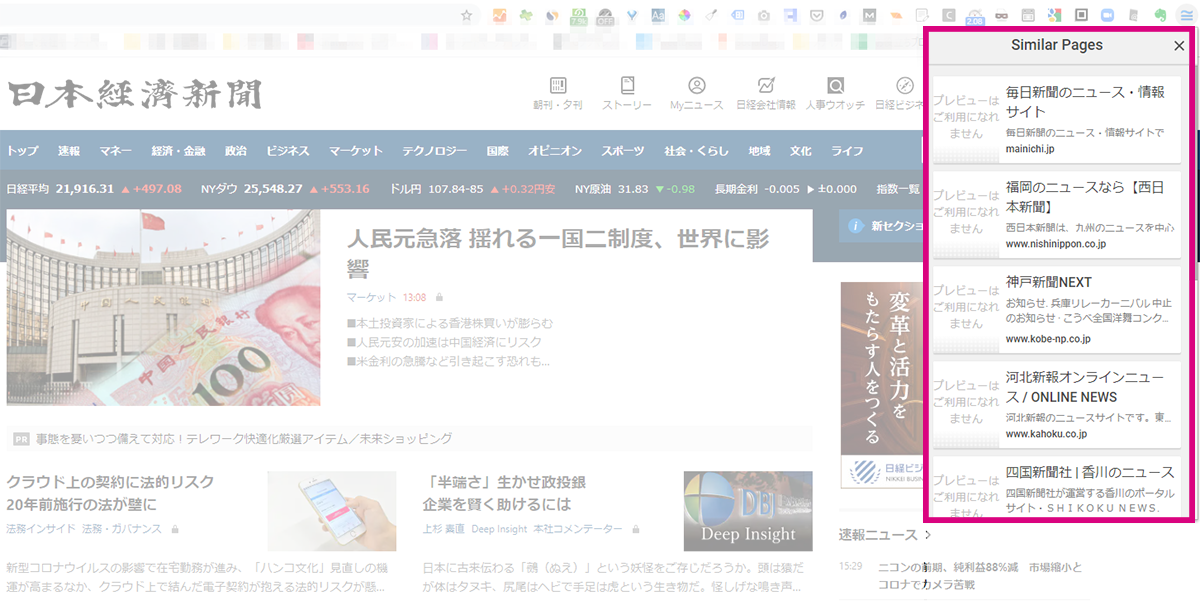The image size is (1200, 610).
Task: Click the gauge extension showing OFF
Action: coord(605,16)
